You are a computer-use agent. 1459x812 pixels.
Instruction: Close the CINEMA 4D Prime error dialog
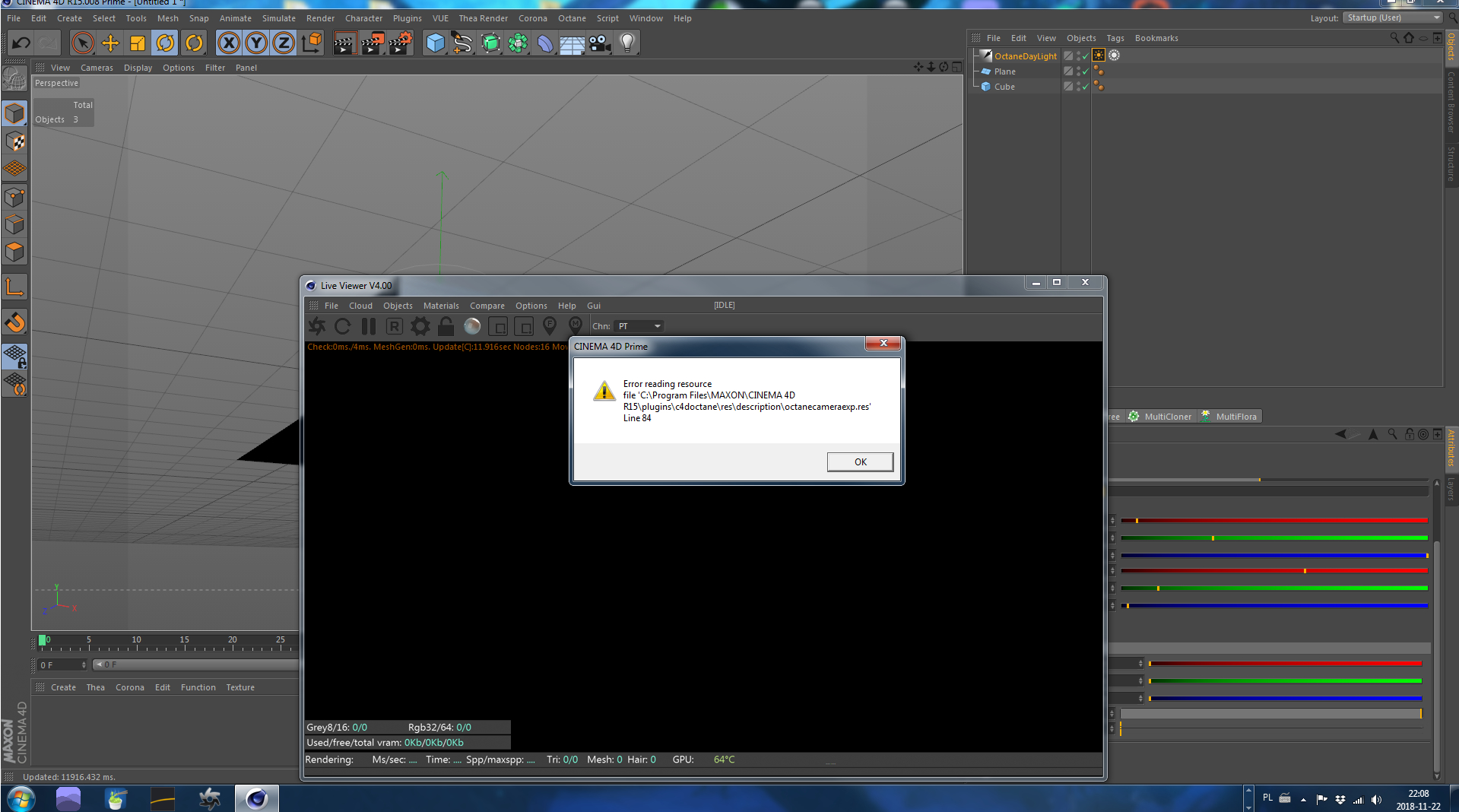pyautogui.click(x=883, y=344)
